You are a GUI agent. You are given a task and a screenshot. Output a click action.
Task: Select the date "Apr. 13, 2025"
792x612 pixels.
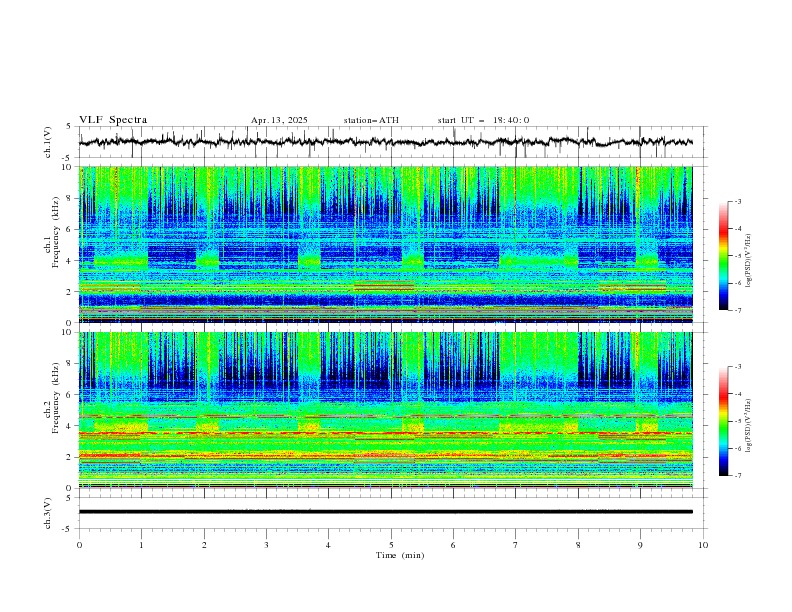[x=279, y=120]
